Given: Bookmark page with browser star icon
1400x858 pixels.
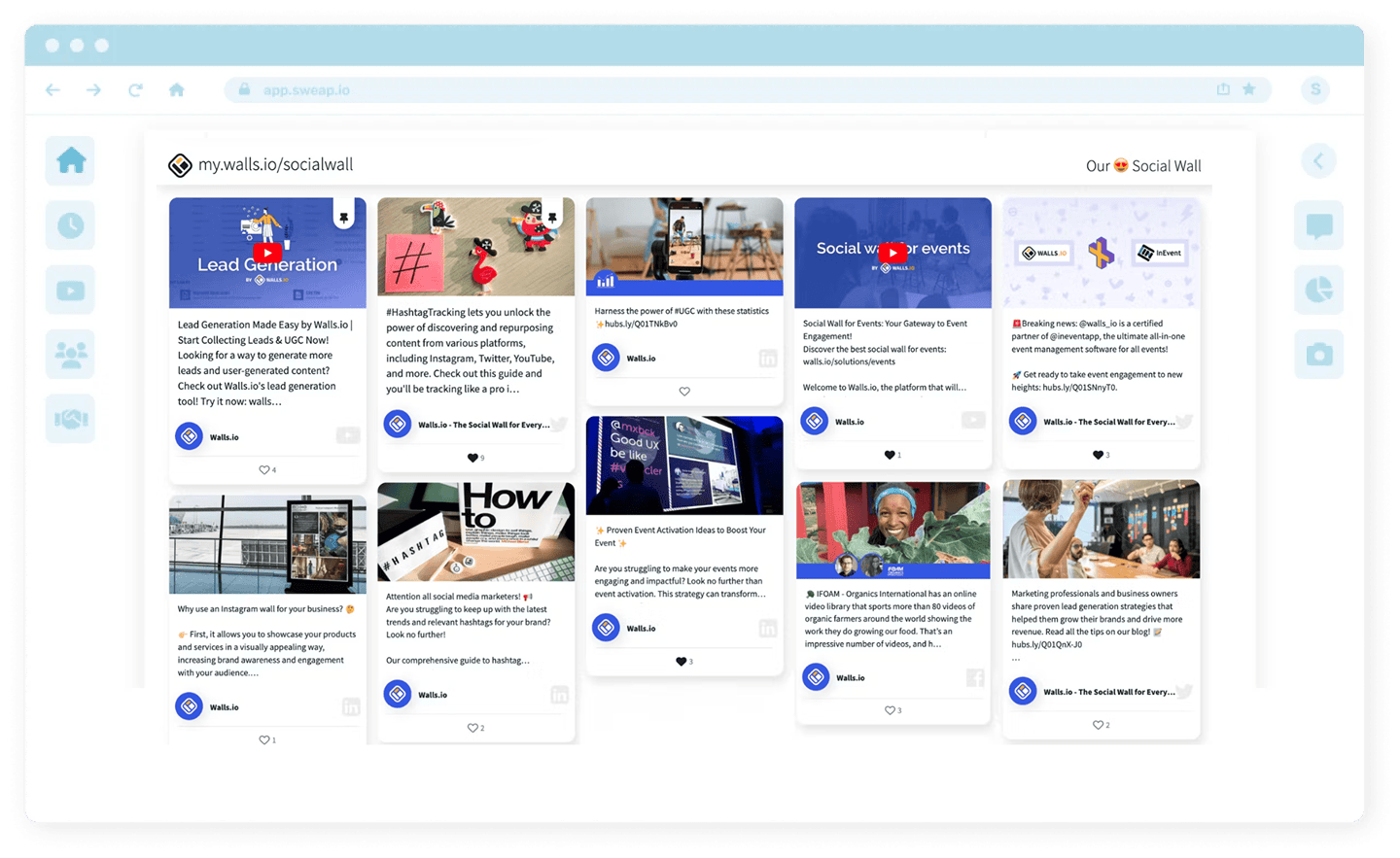Looking at the screenshot, I should point(1249,89).
